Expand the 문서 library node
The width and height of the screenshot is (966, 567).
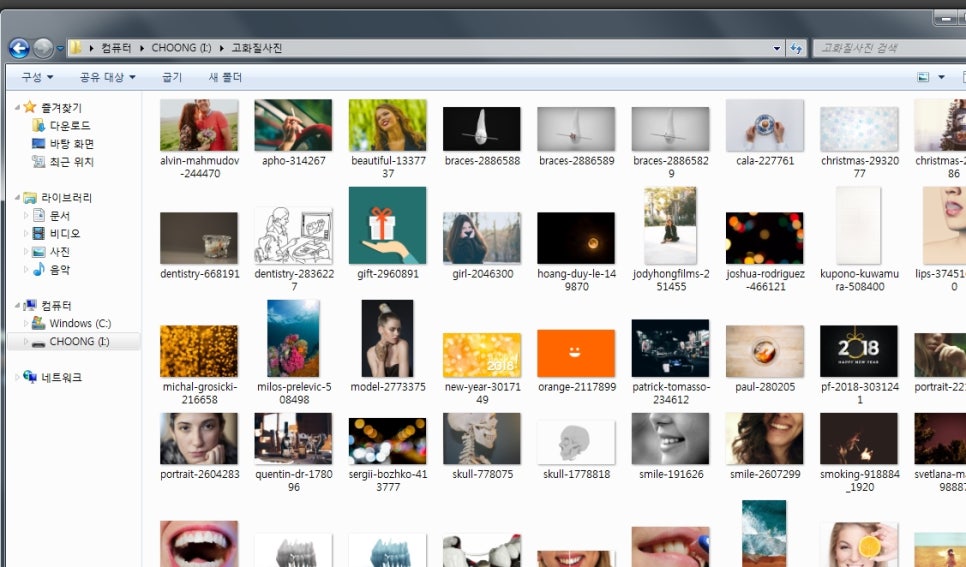tap(26, 216)
